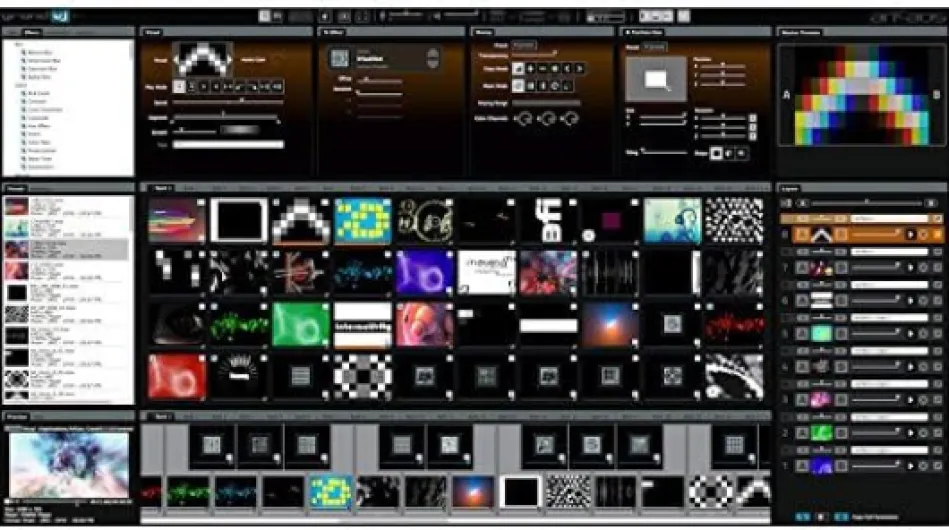Click the Transparency slider in Mixing panel
This screenshot has height=530, width=949.
[534, 54]
